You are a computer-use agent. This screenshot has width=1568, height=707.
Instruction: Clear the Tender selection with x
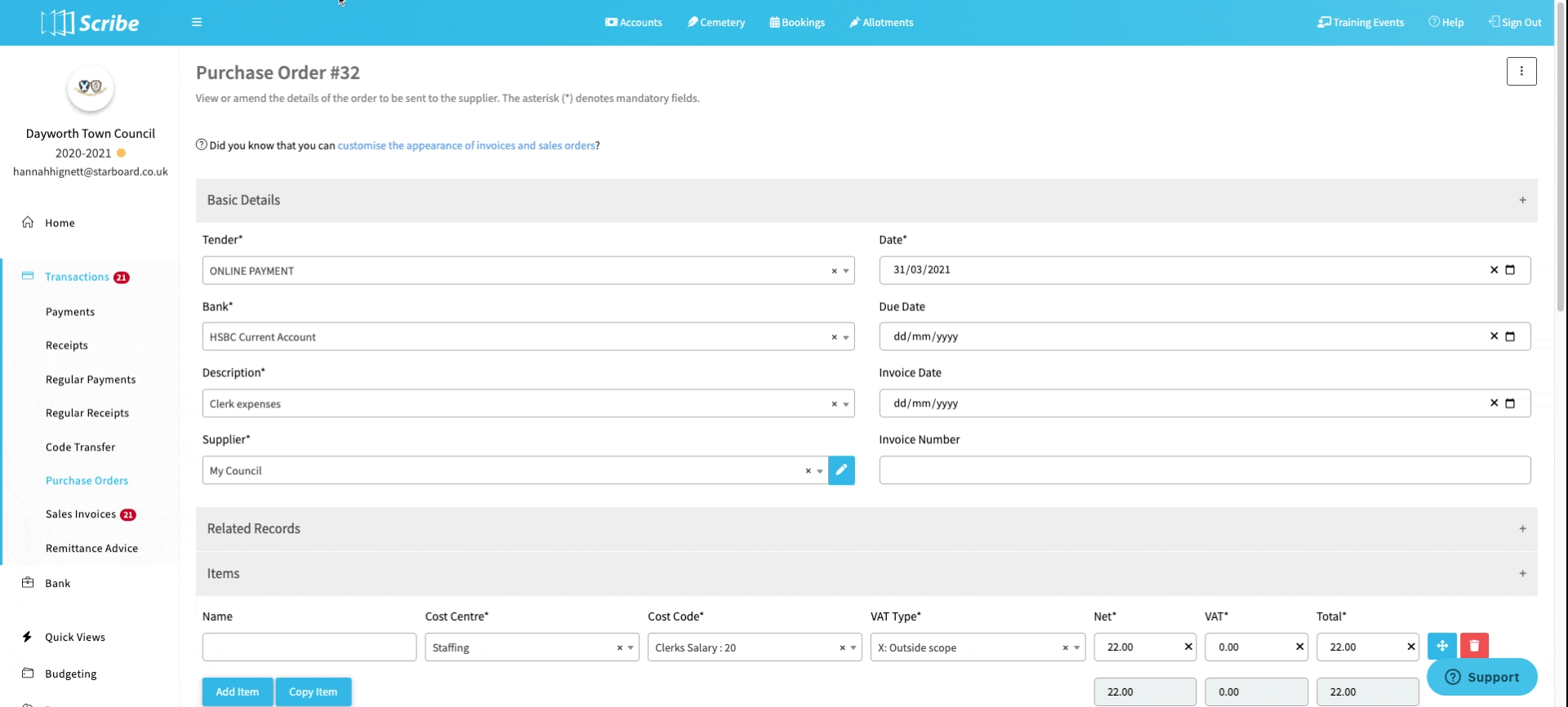[834, 271]
